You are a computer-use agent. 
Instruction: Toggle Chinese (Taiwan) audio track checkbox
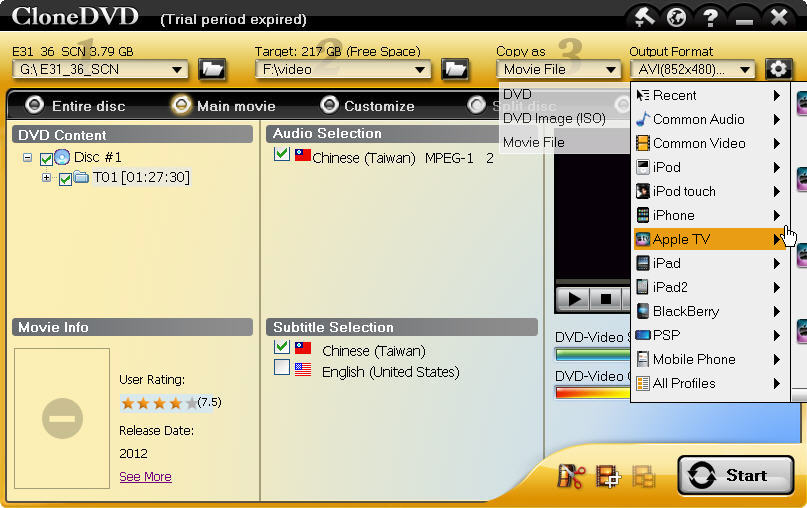pyautogui.click(x=282, y=154)
